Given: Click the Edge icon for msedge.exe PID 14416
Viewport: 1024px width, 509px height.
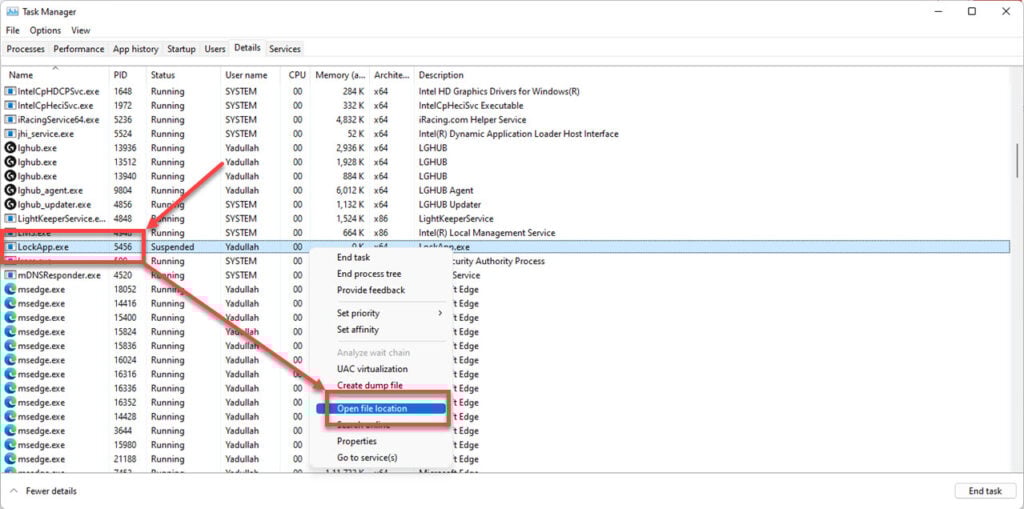Looking at the screenshot, I should [x=10, y=303].
